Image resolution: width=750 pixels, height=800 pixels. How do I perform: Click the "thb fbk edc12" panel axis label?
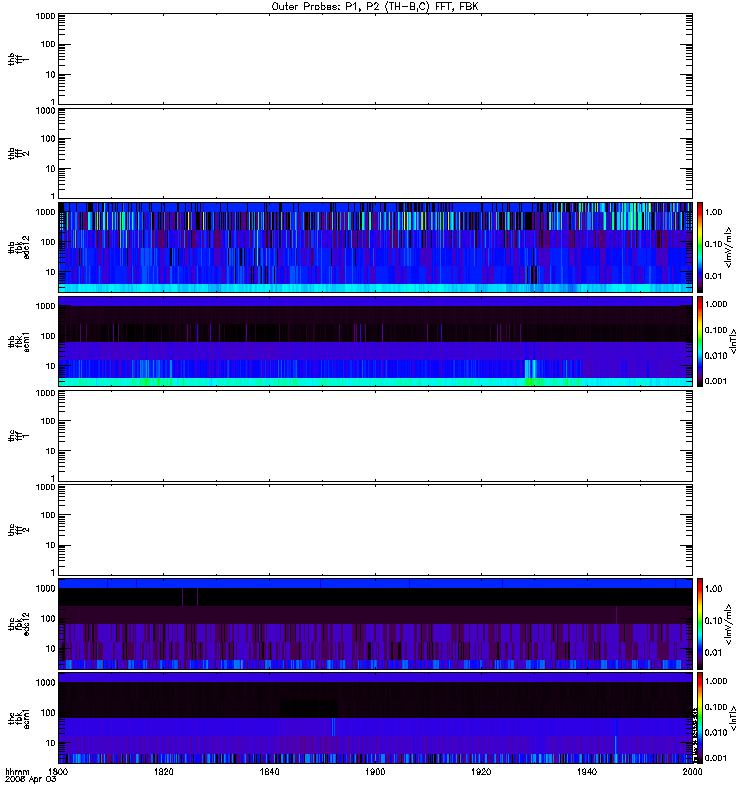click(18, 247)
